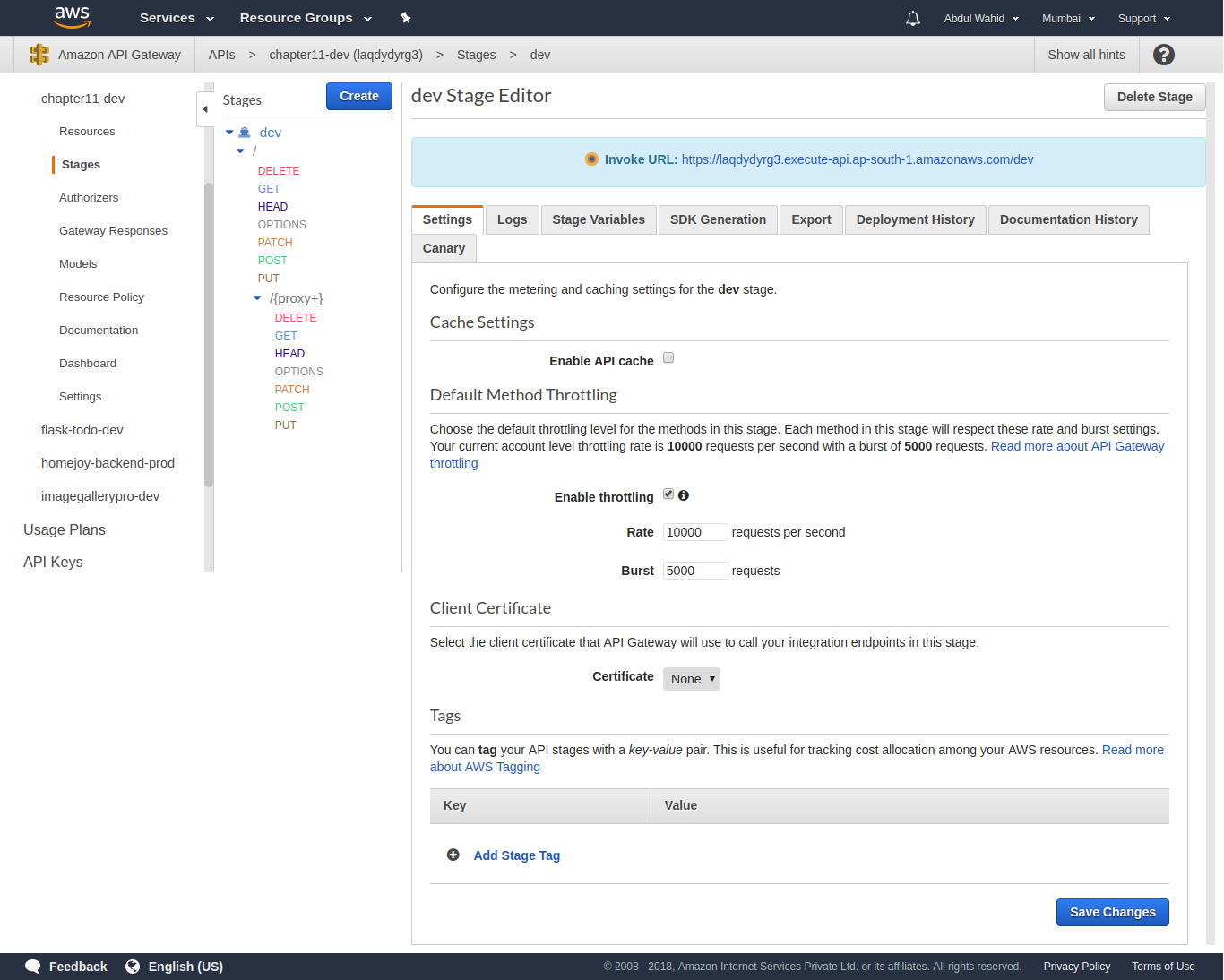Open Models in the sidebar

[78, 264]
